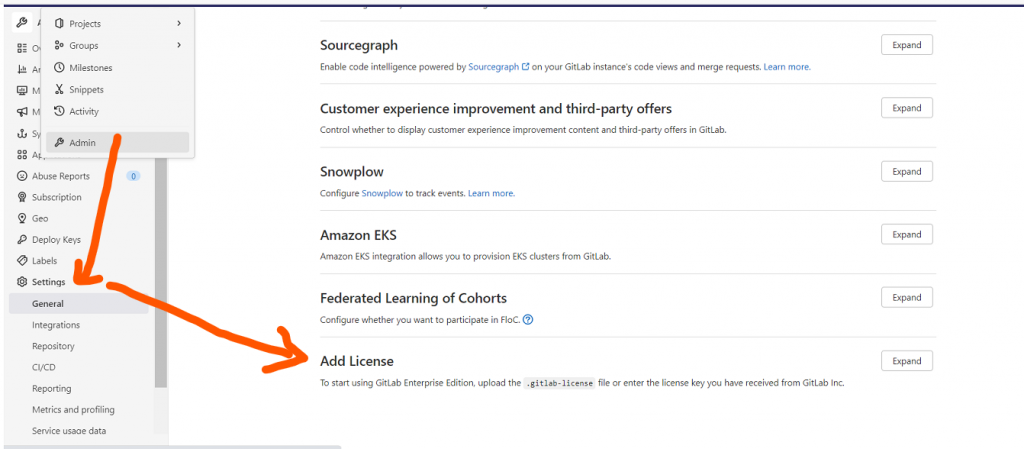The height and width of the screenshot is (449, 1024).
Task: Click the Labels tag icon in the sidebar
Action: (22, 261)
